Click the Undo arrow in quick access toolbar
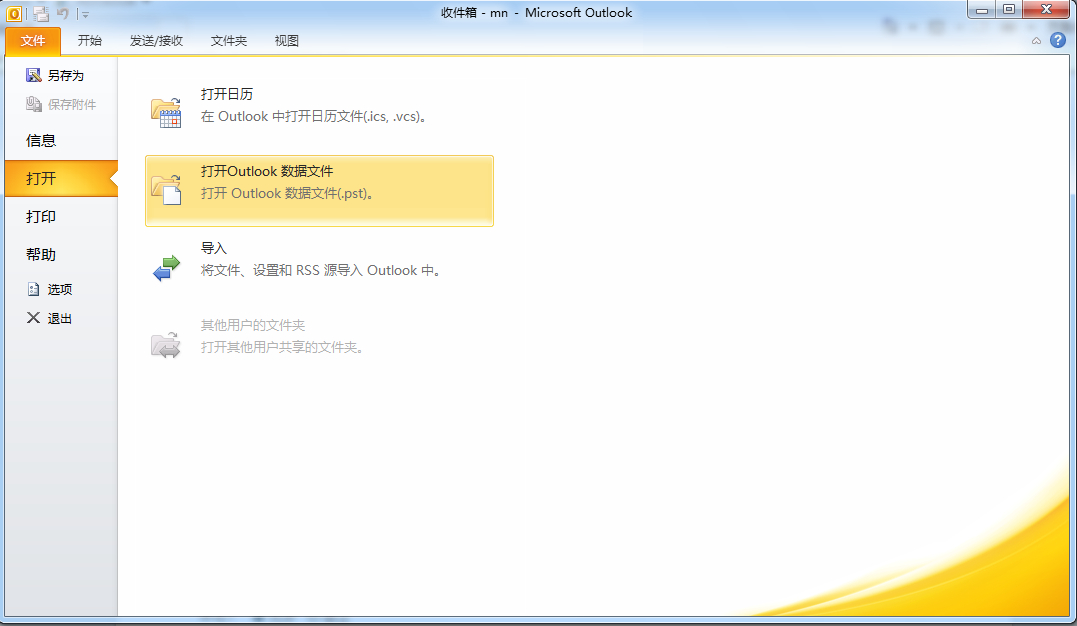Viewport: 1077px width, 626px height. point(63,13)
